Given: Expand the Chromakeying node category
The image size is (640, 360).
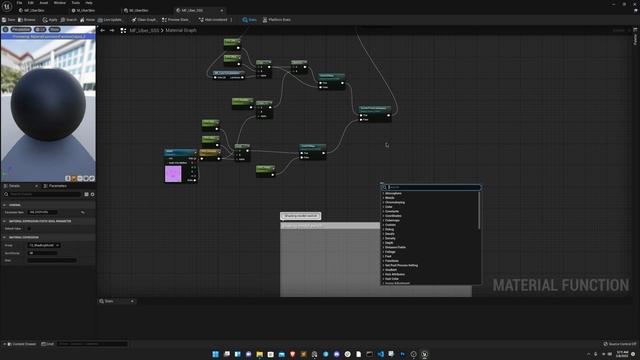Looking at the screenshot, I should [395, 202].
